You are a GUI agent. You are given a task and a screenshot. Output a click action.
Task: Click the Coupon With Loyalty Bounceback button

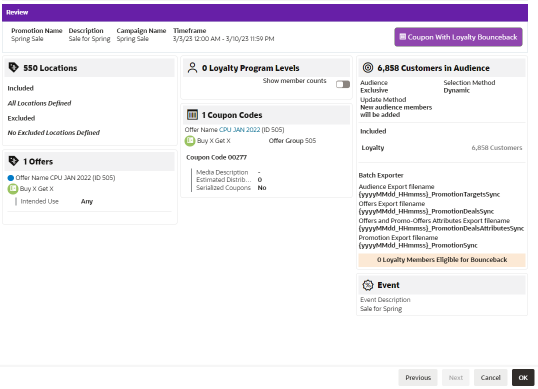(x=458, y=37)
